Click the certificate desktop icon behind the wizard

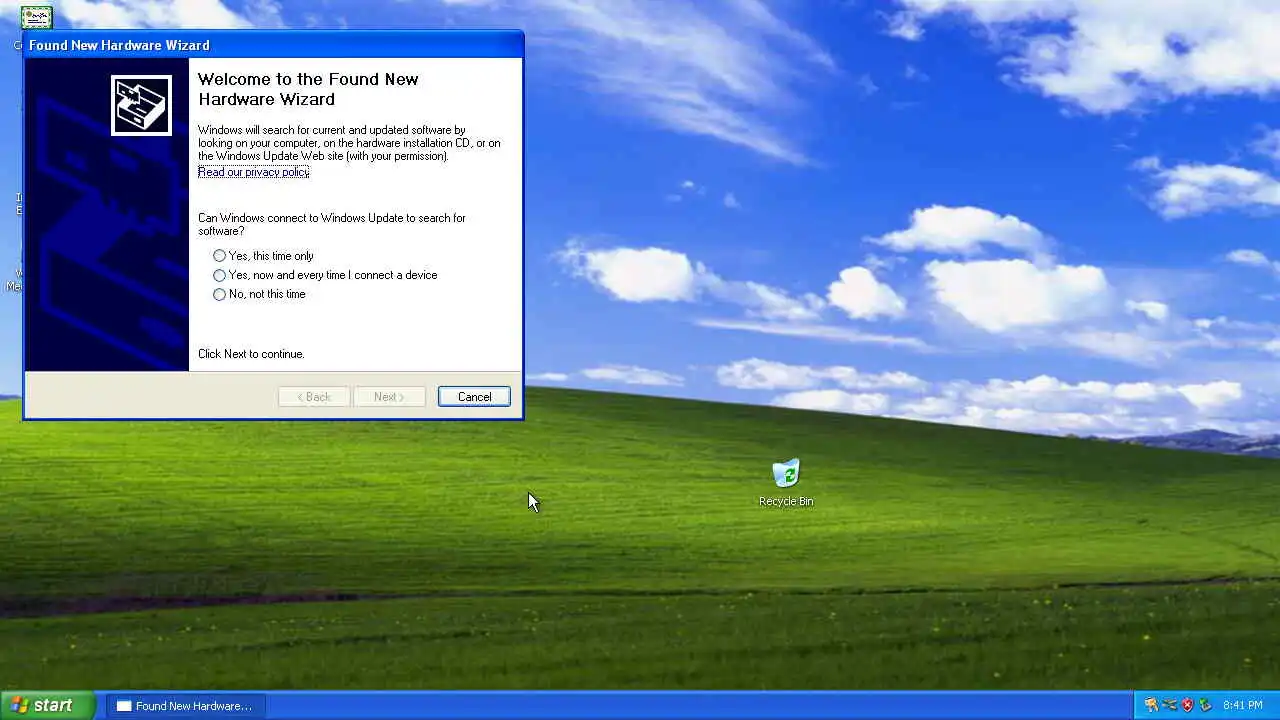tap(37, 17)
